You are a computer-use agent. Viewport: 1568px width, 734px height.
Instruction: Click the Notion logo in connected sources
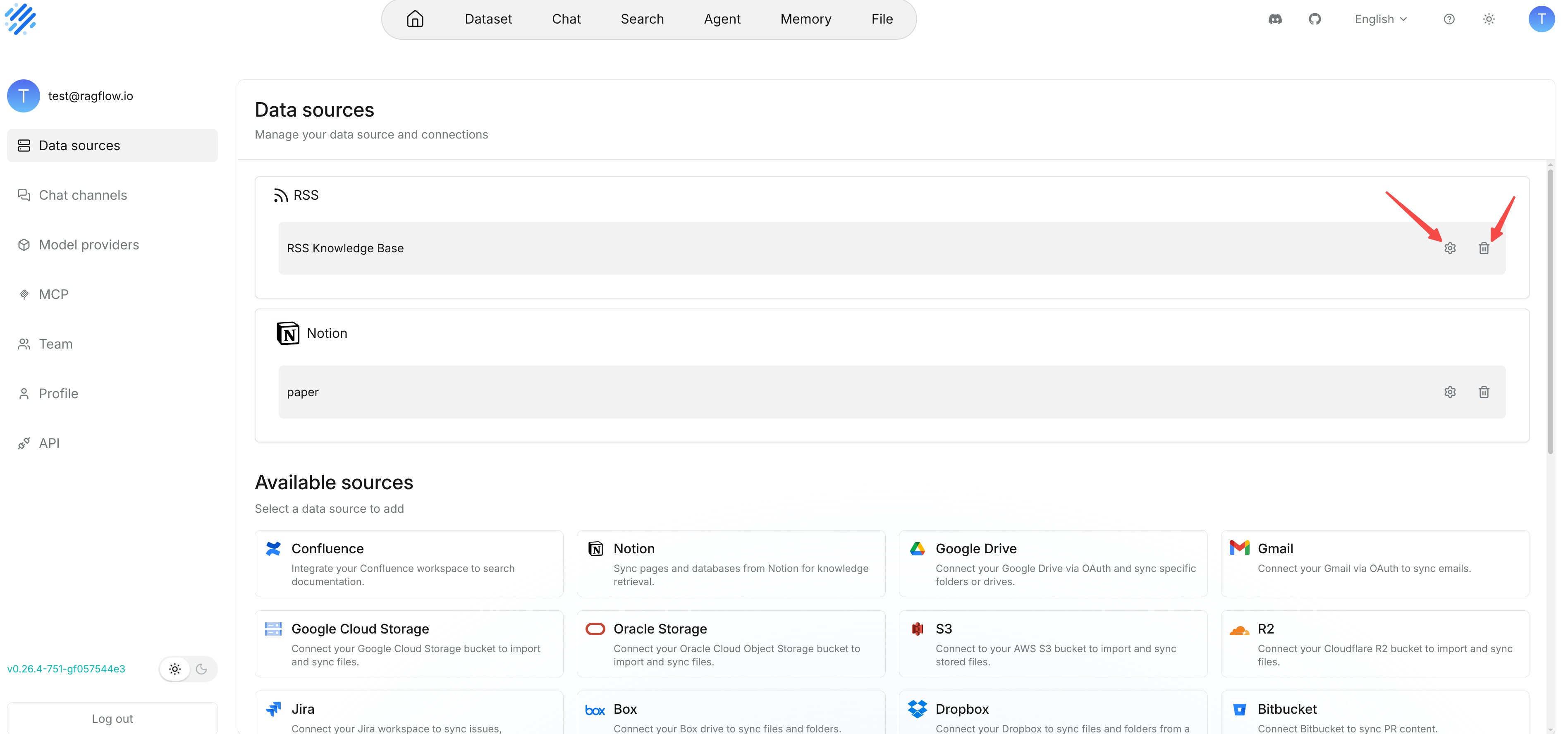[x=288, y=334]
